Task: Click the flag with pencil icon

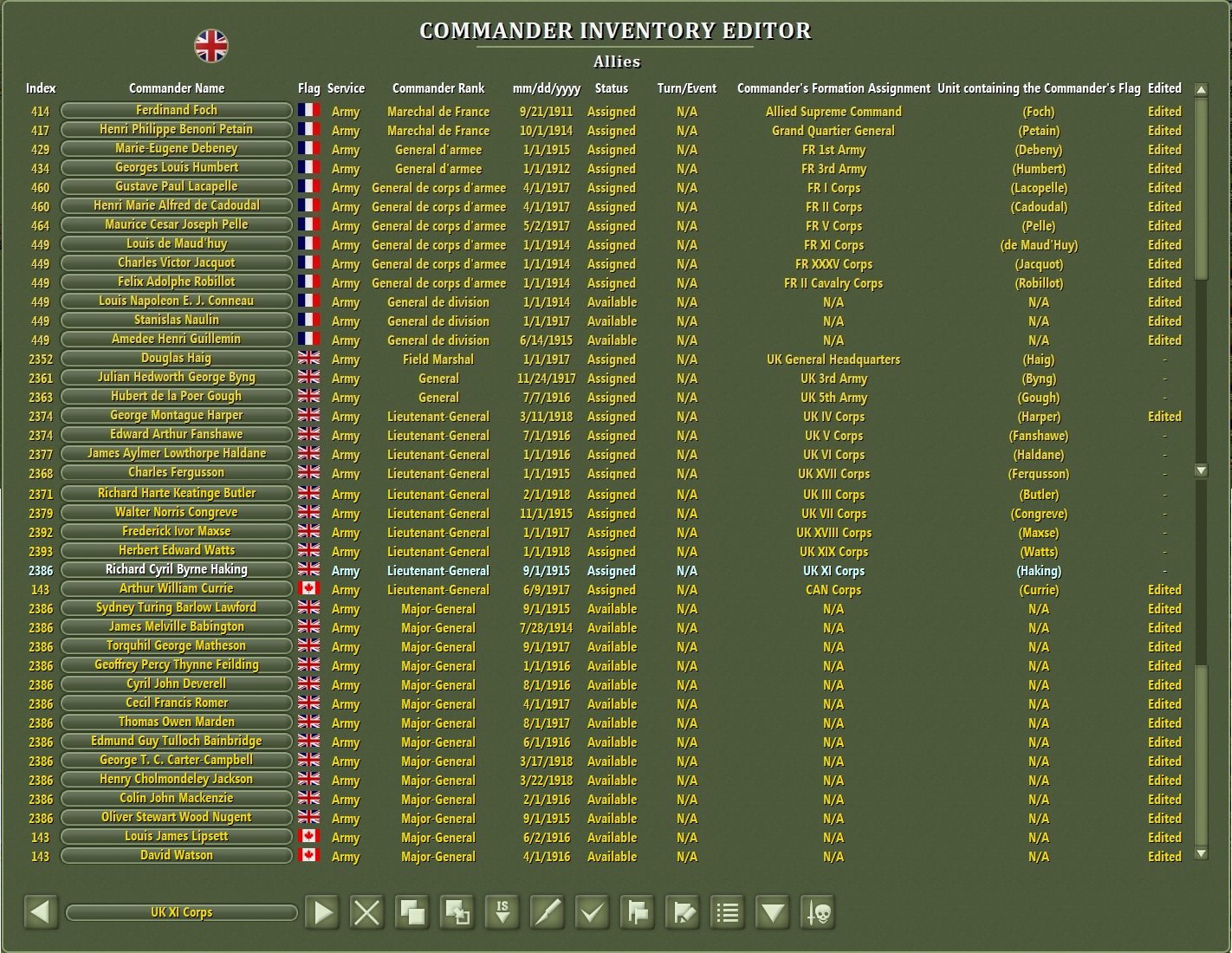Action: [683, 912]
